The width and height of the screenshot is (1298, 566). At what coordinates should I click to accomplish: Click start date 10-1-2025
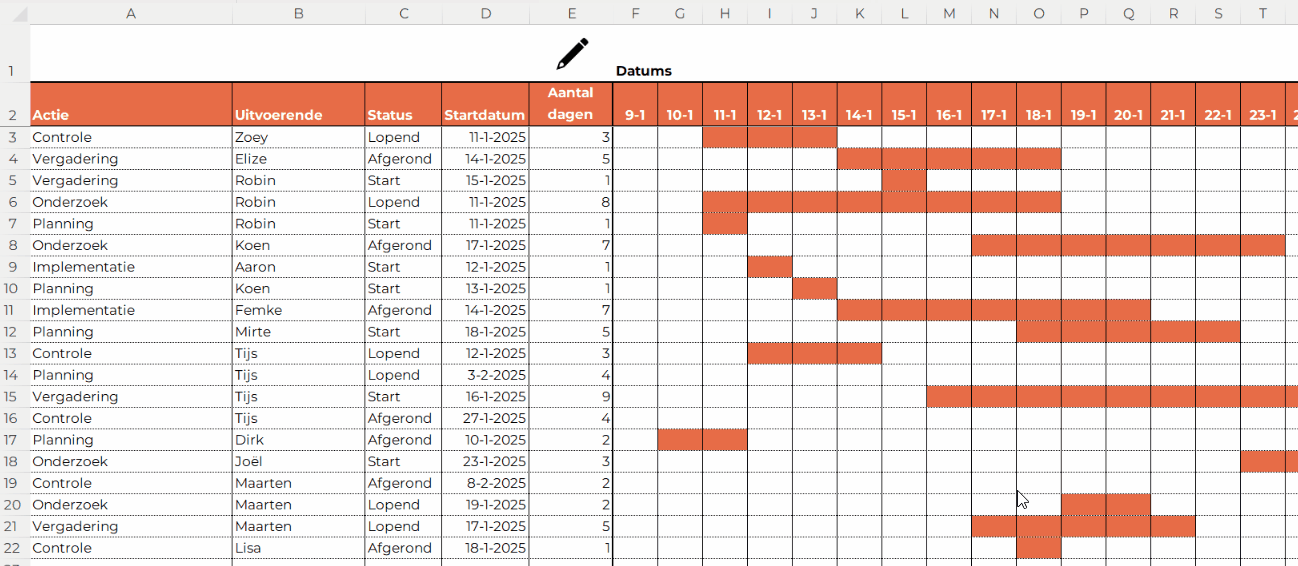pyautogui.click(x=485, y=440)
